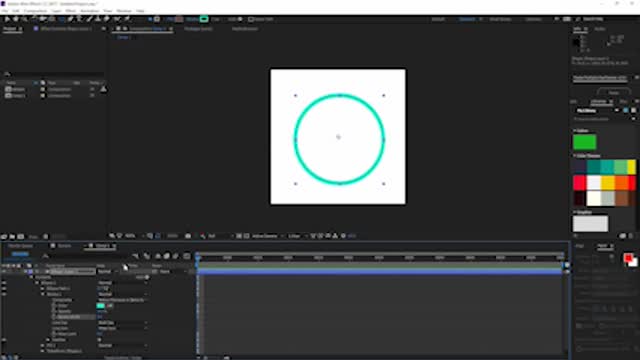The image size is (640, 360).
Task: Open Active Camera dropdown
Action: point(268,236)
